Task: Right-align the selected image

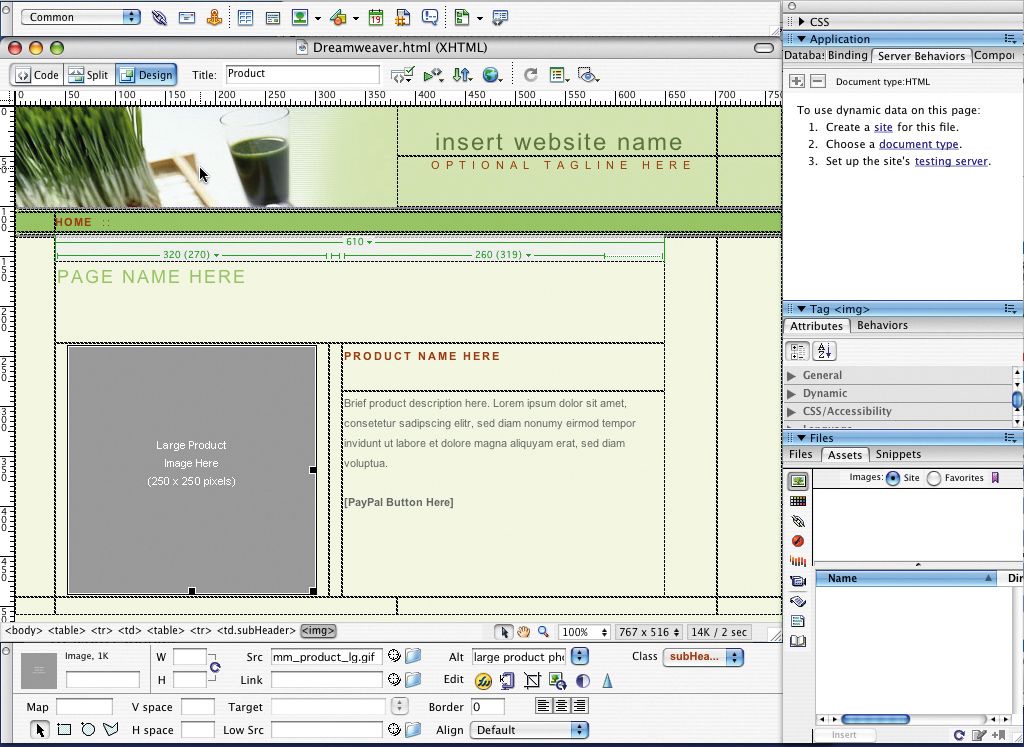Action: [578, 706]
